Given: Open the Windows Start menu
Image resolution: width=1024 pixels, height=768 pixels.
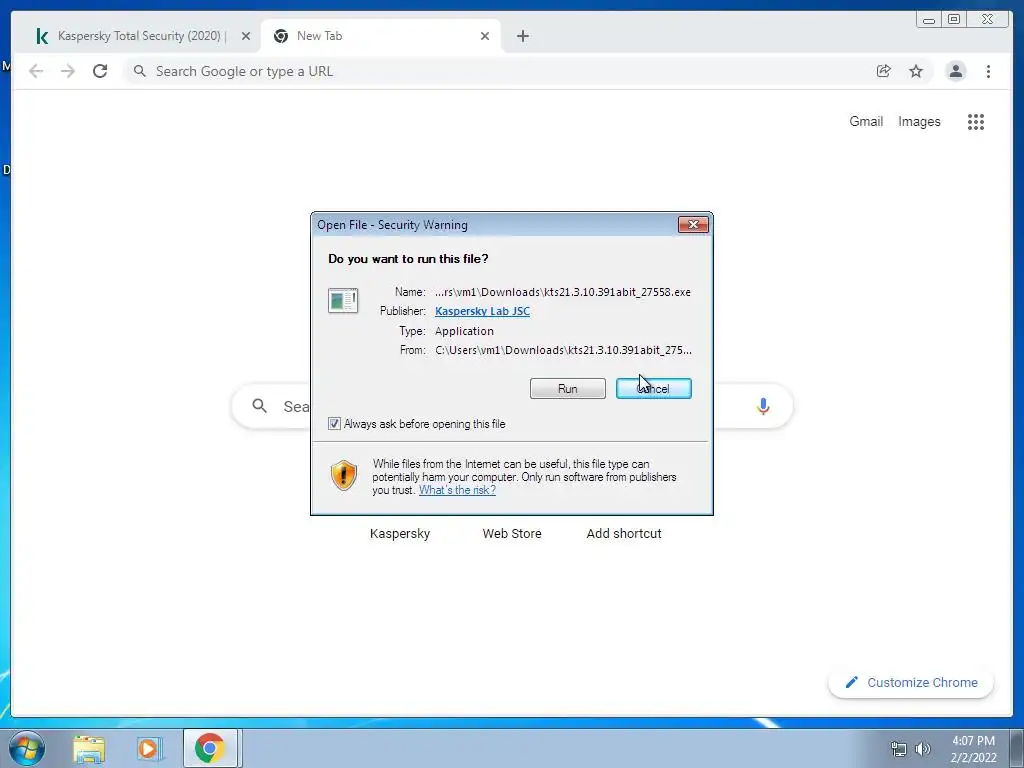Looking at the screenshot, I should (26, 748).
